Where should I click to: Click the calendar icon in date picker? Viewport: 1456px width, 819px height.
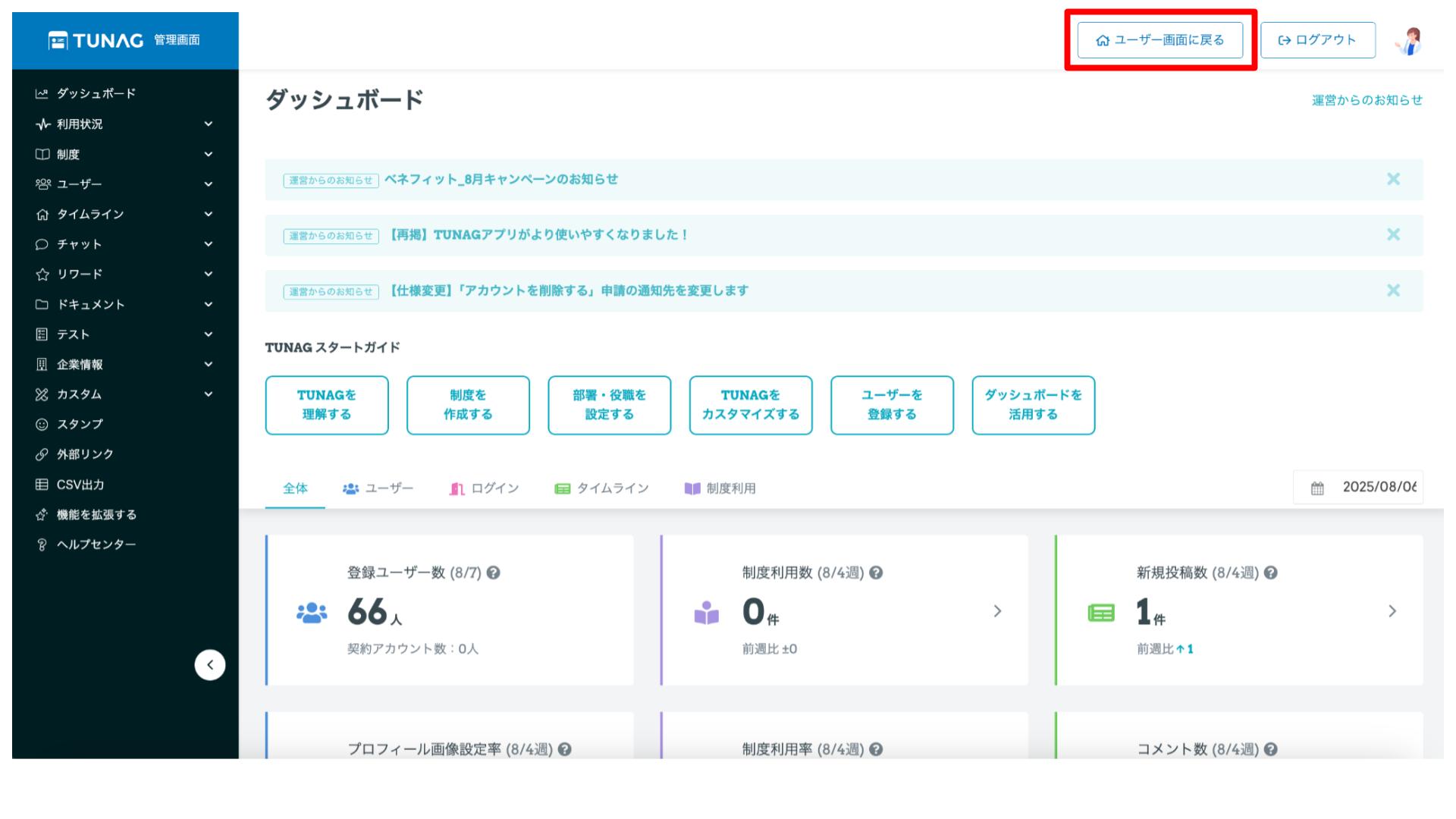click(x=1317, y=488)
